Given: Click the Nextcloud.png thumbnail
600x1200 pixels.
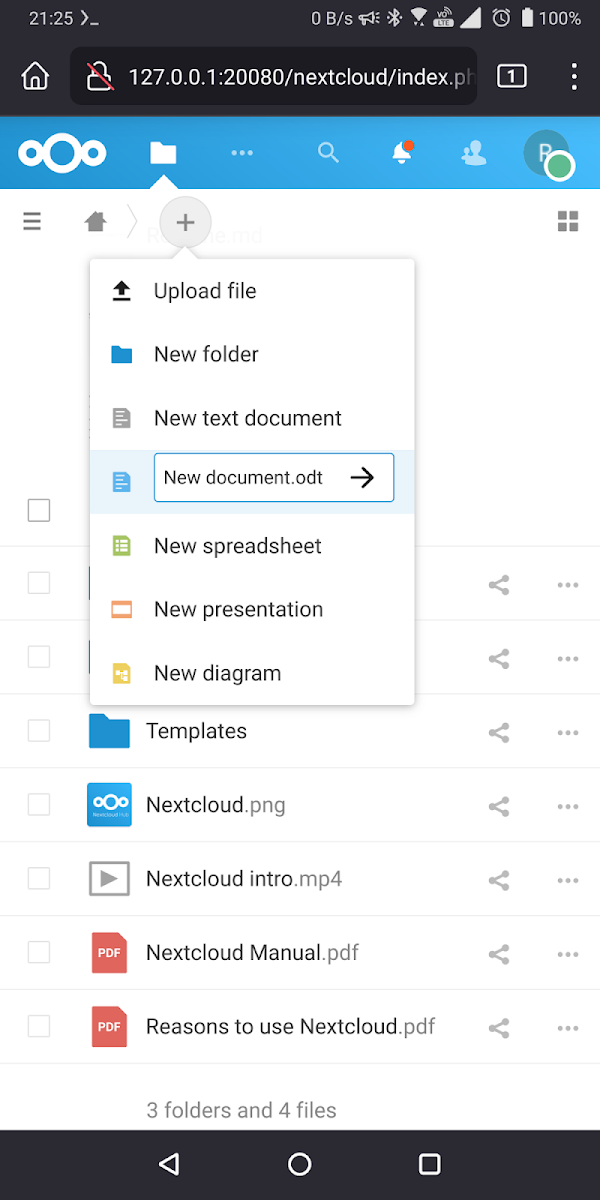Looking at the screenshot, I should pyautogui.click(x=109, y=804).
